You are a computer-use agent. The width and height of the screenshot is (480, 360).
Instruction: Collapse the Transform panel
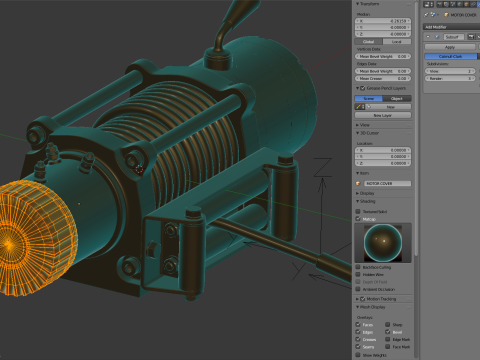click(358, 4)
